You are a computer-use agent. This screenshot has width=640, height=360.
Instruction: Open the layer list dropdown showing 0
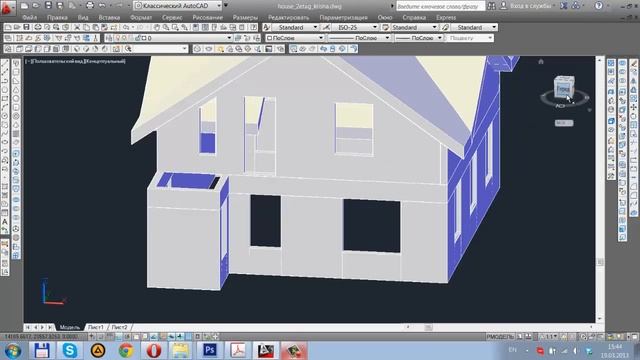(168, 38)
